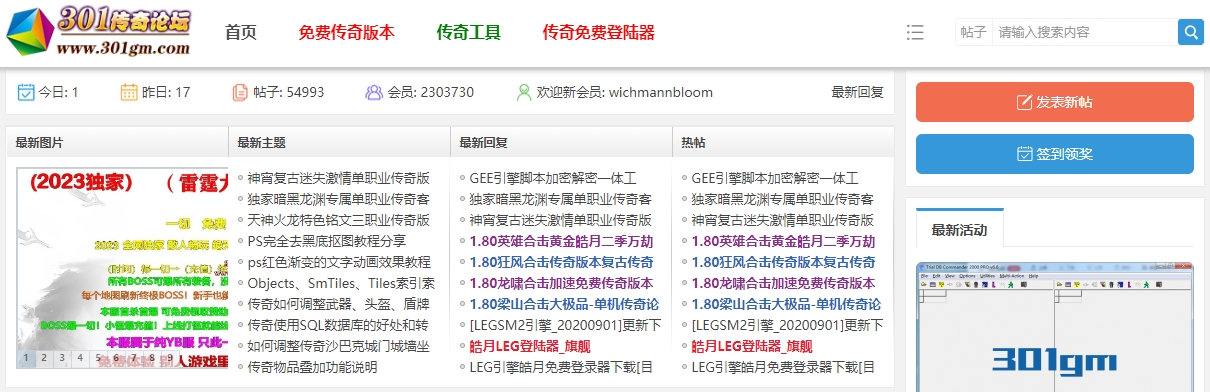Screen dimensions: 1210x392
Task: Open 传奇工具 navigation item
Action: click(x=469, y=32)
